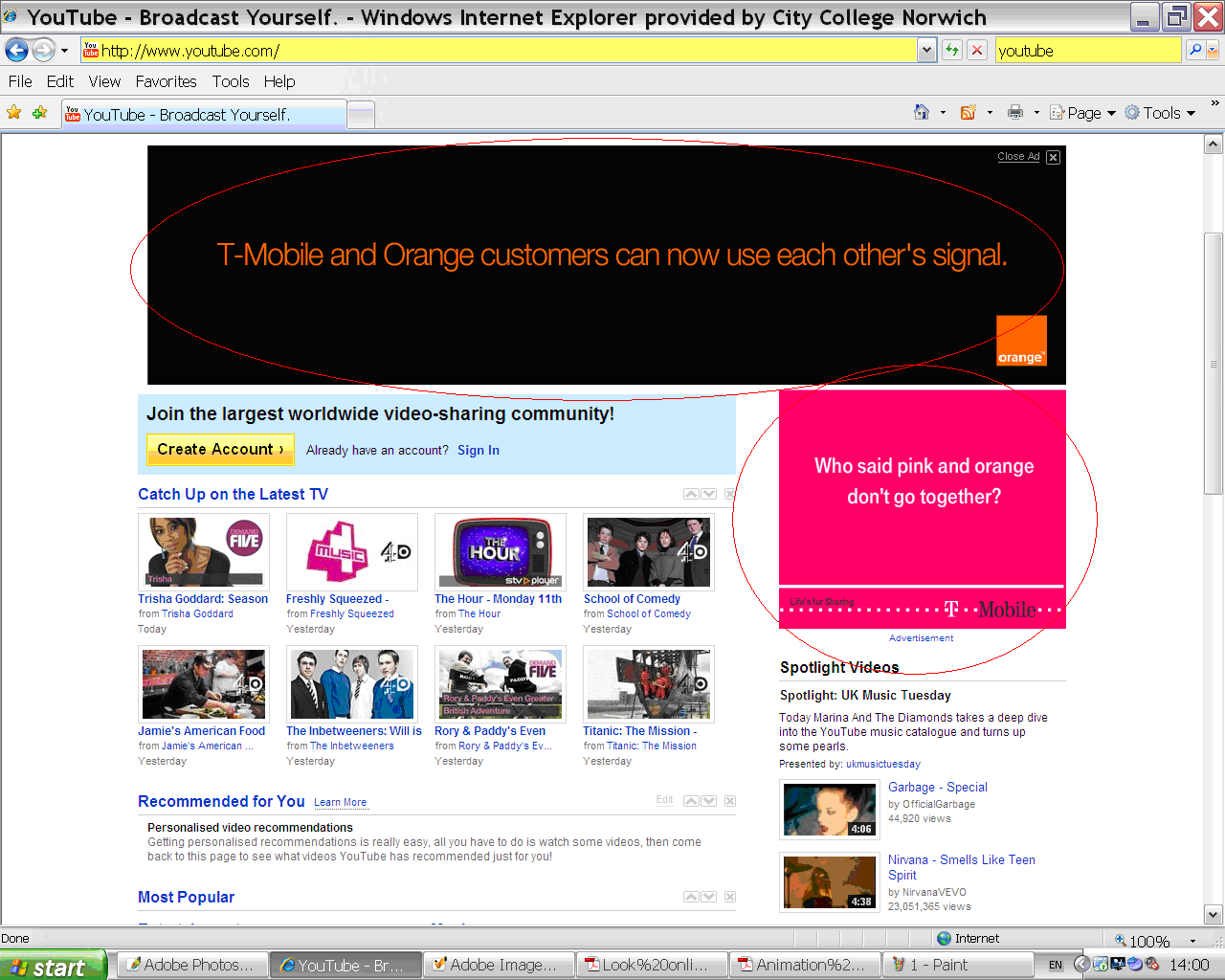1225x980 pixels.
Task: Click the page scrollbar up arrow
Action: [1214, 145]
